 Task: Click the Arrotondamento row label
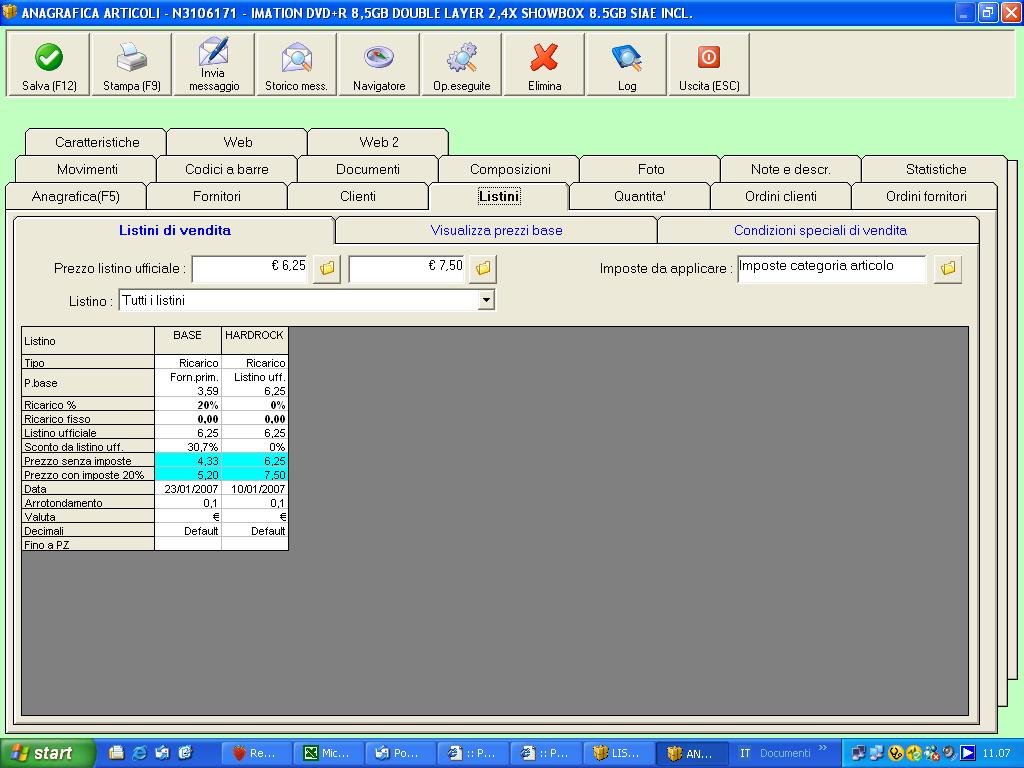click(88, 503)
